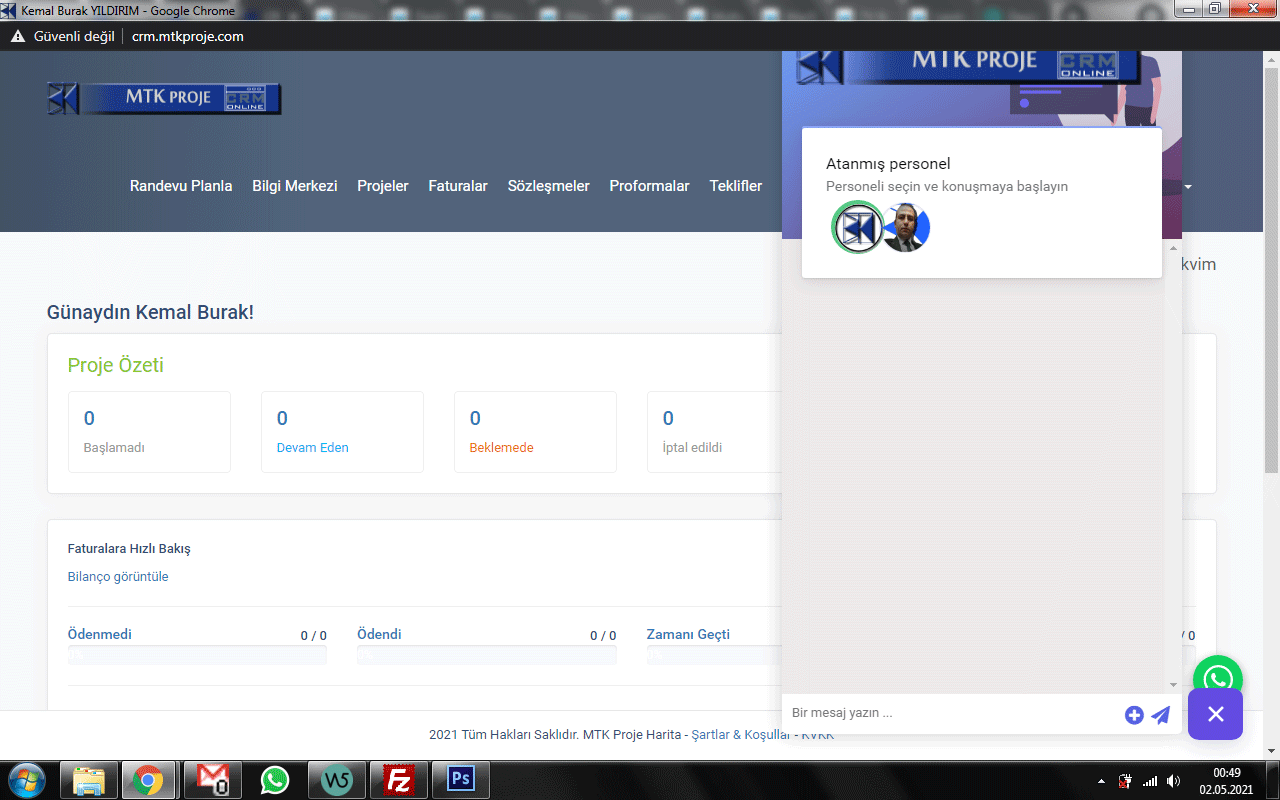Open the green WhatsApp floating button
Screen dimensions: 1280x800
(x=1218, y=678)
